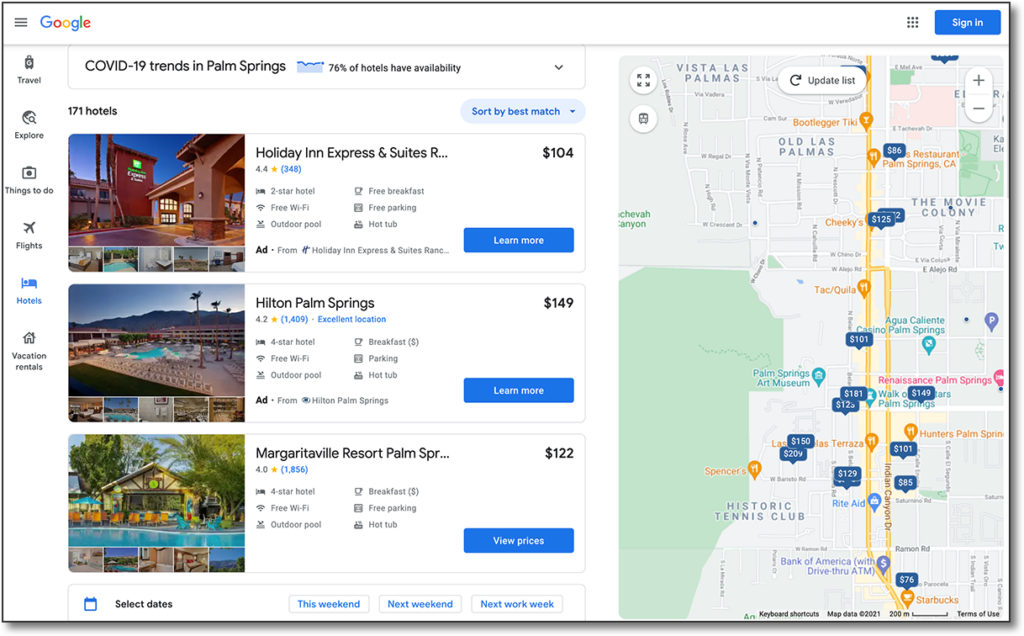Viewport: 1024px width, 636px height.
Task: Select the $149 map price pin
Action: (x=921, y=394)
